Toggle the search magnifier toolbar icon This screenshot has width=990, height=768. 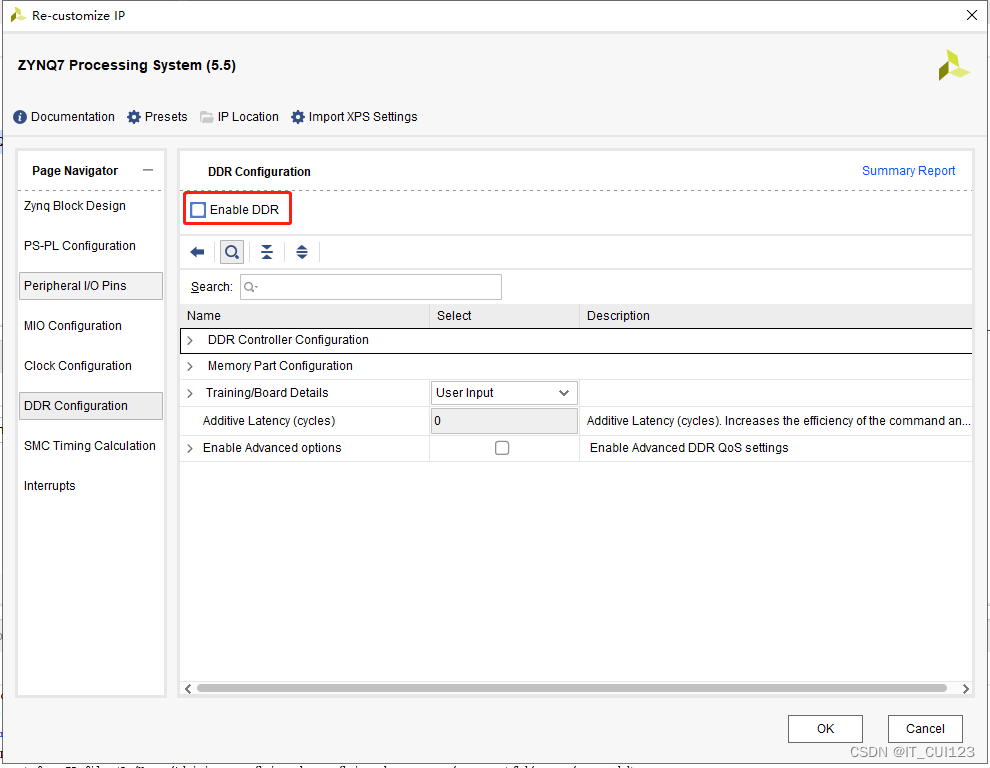(232, 252)
